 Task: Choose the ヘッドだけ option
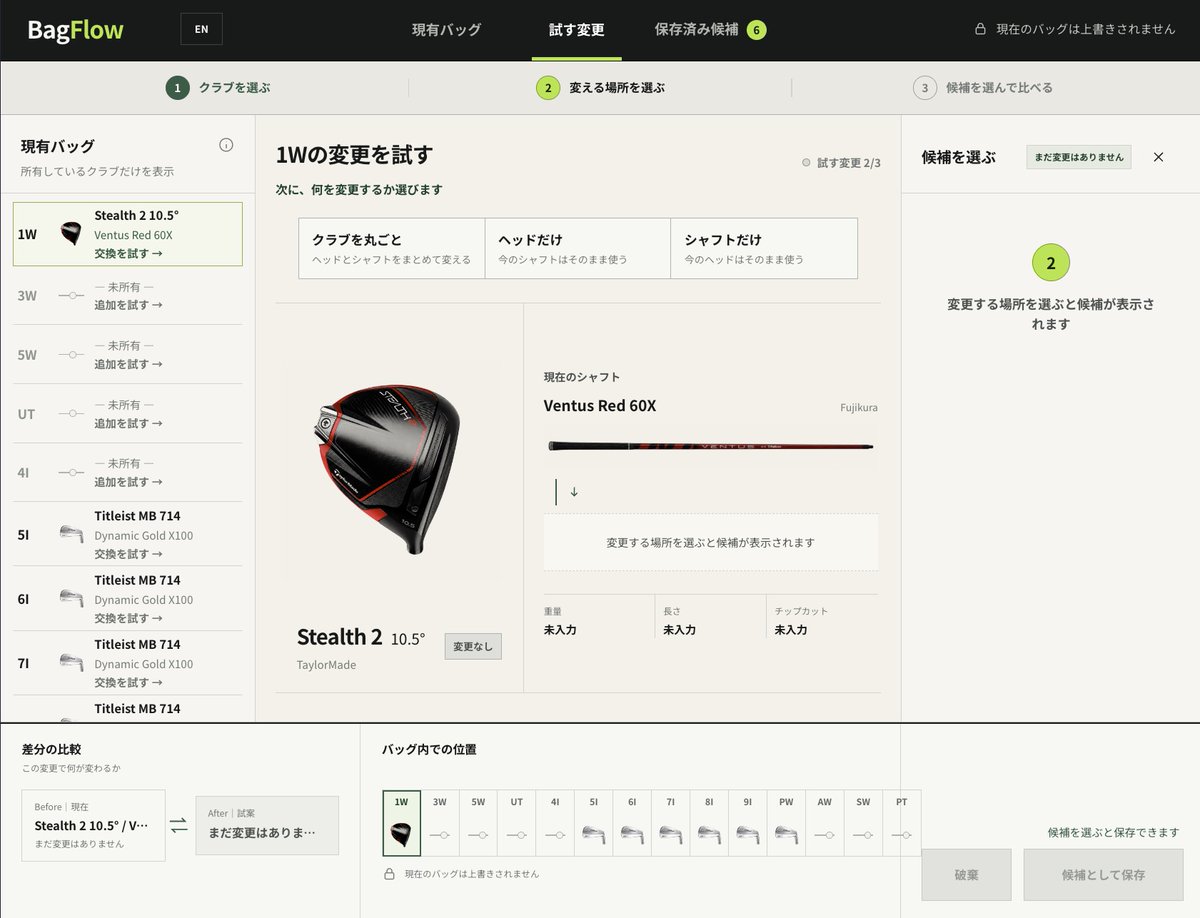(x=578, y=249)
